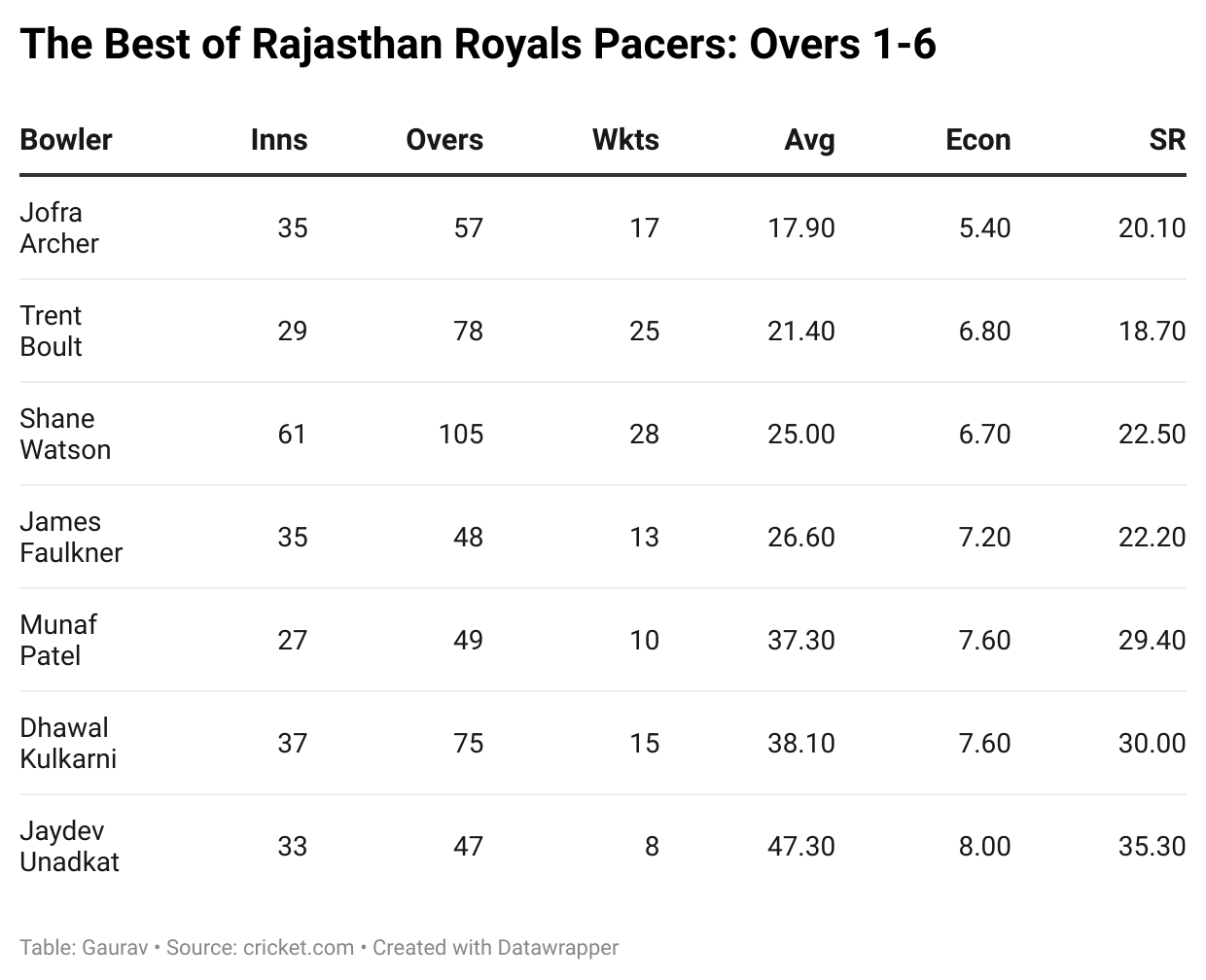
Task: Select the Jaydev Unadkat bowler name
Action: (x=69, y=846)
